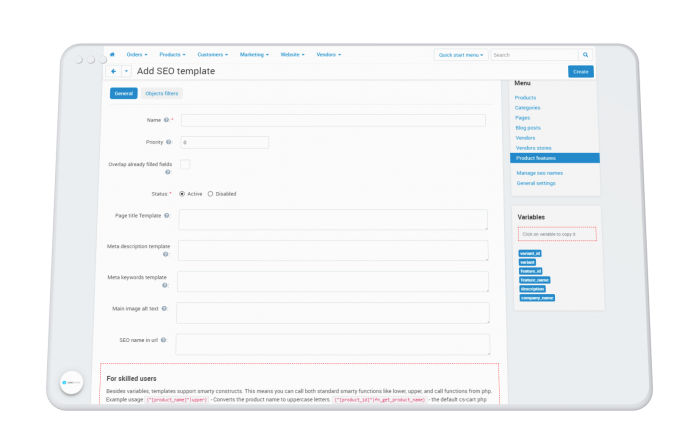Open Vendors in the side Menu
The height and width of the screenshot is (445, 700).
coord(525,138)
